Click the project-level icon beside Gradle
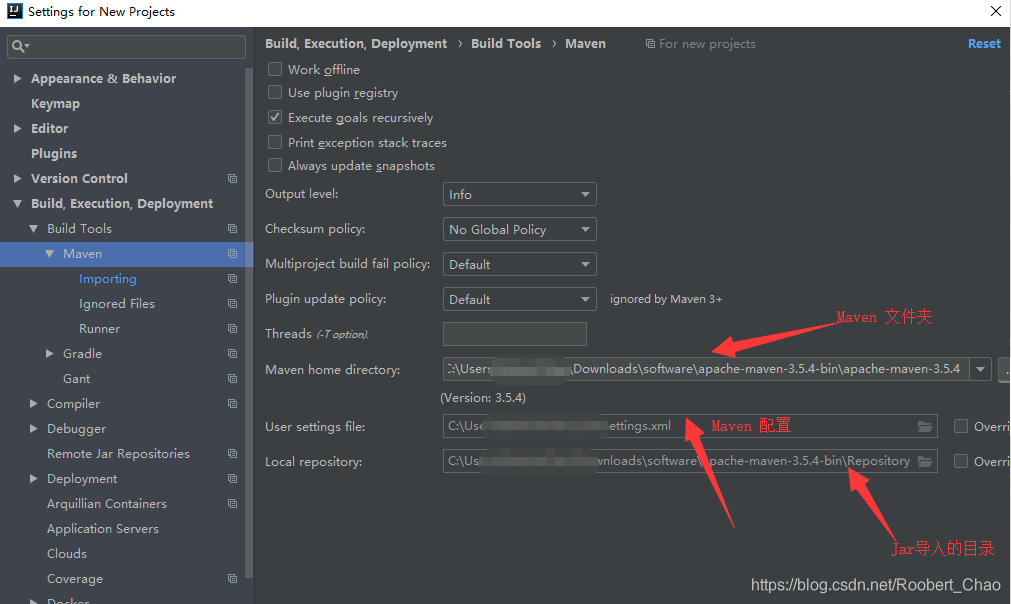The image size is (1011, 604). click(232, 354)
